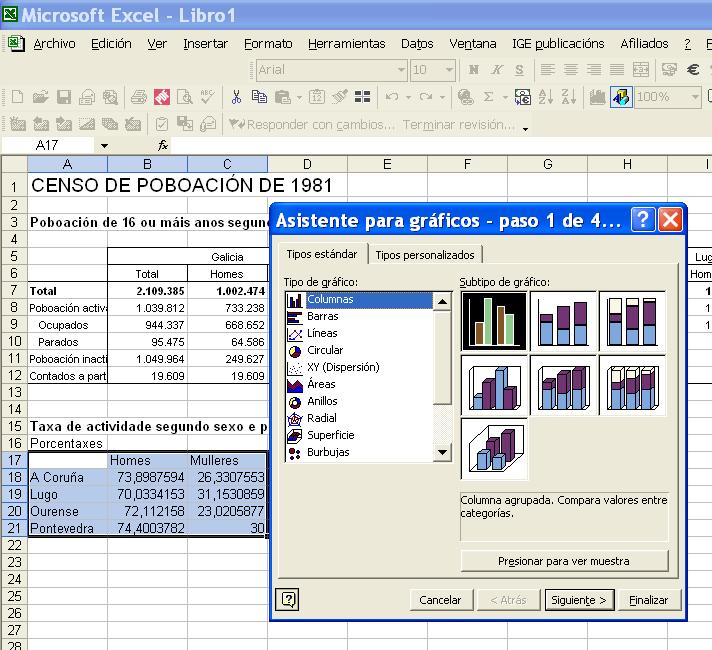This screenshot has width=712, height=650.
Task: Open the Paste options dropdown arrow
Action: 299,97
